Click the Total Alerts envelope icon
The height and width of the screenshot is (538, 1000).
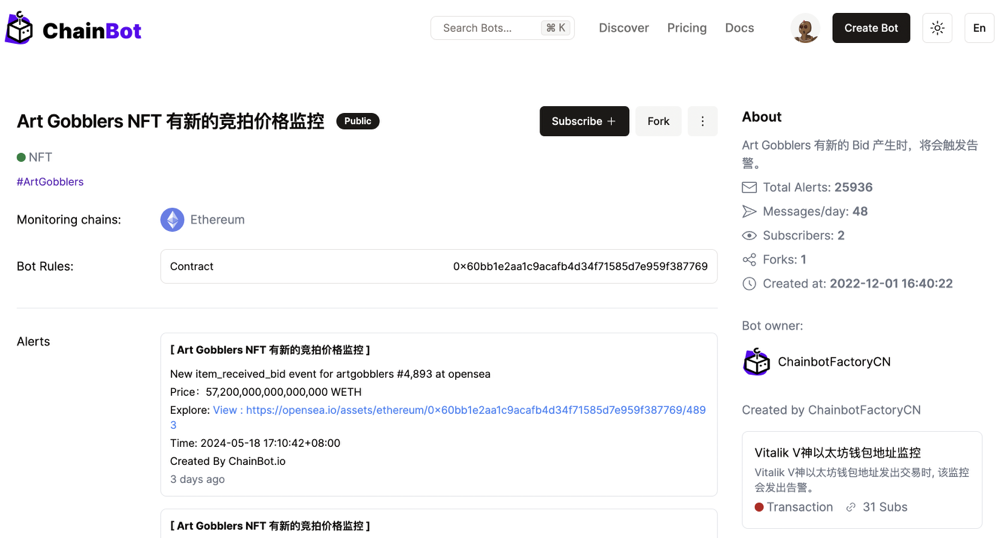pyautogui.click(x=749, y=188)
